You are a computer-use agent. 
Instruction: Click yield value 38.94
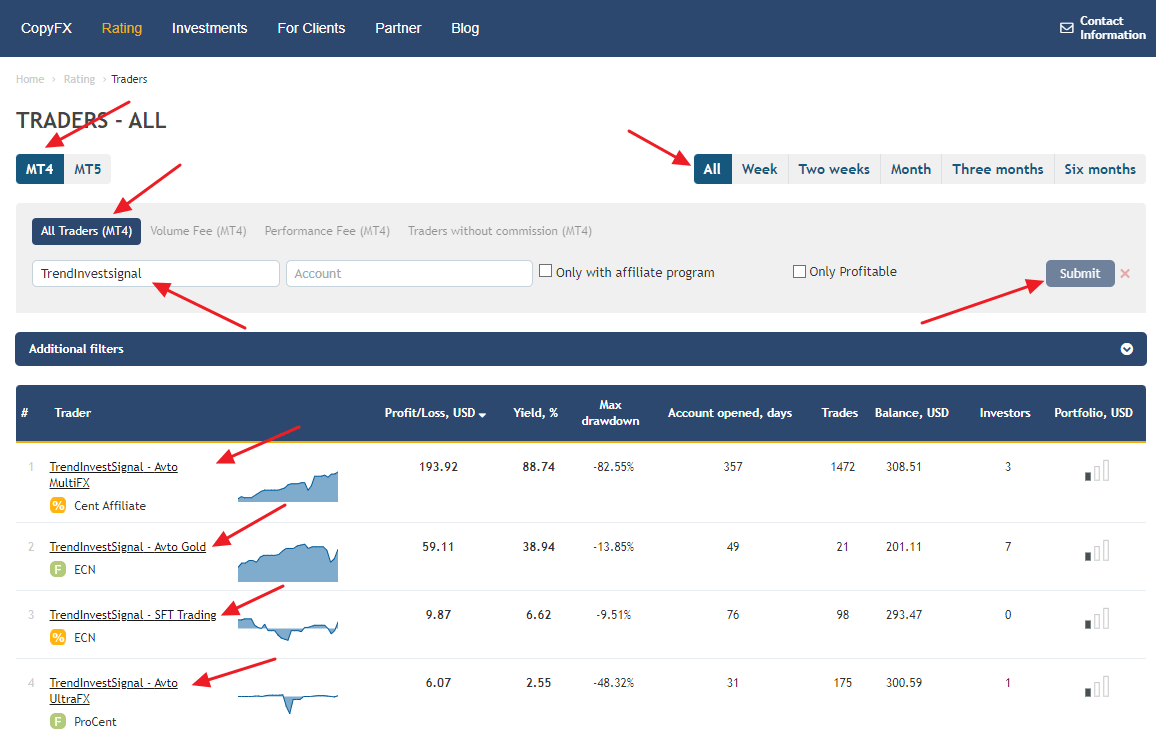coord(539,547)
